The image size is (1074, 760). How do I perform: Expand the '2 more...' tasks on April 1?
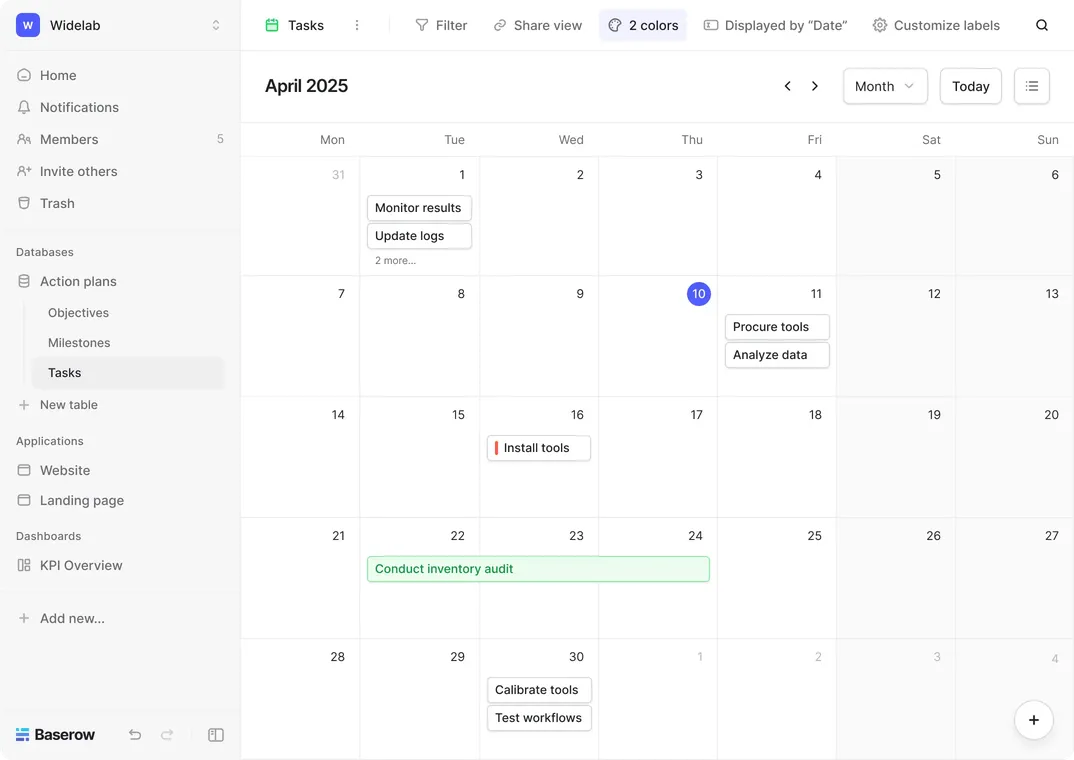pyautogui.click(x=395, y=261)
